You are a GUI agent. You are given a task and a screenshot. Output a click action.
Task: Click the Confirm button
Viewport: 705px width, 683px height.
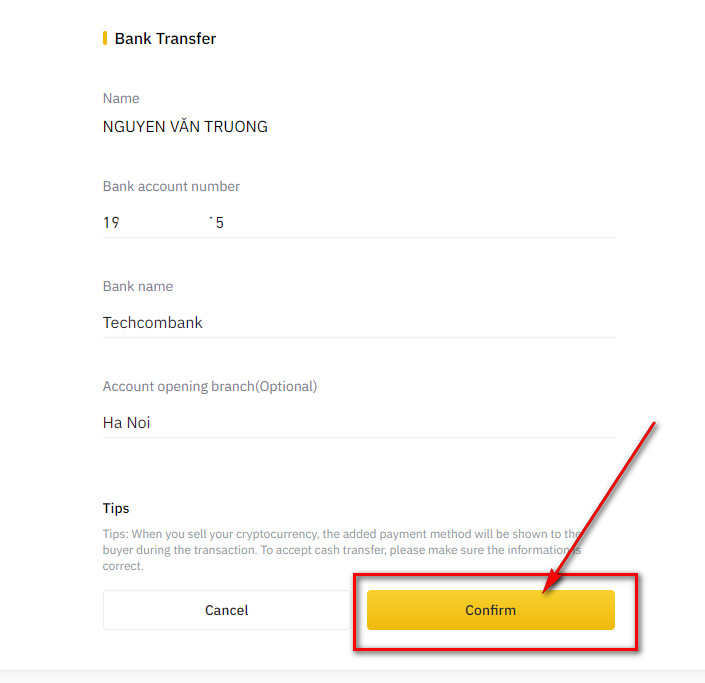(490, 610)
